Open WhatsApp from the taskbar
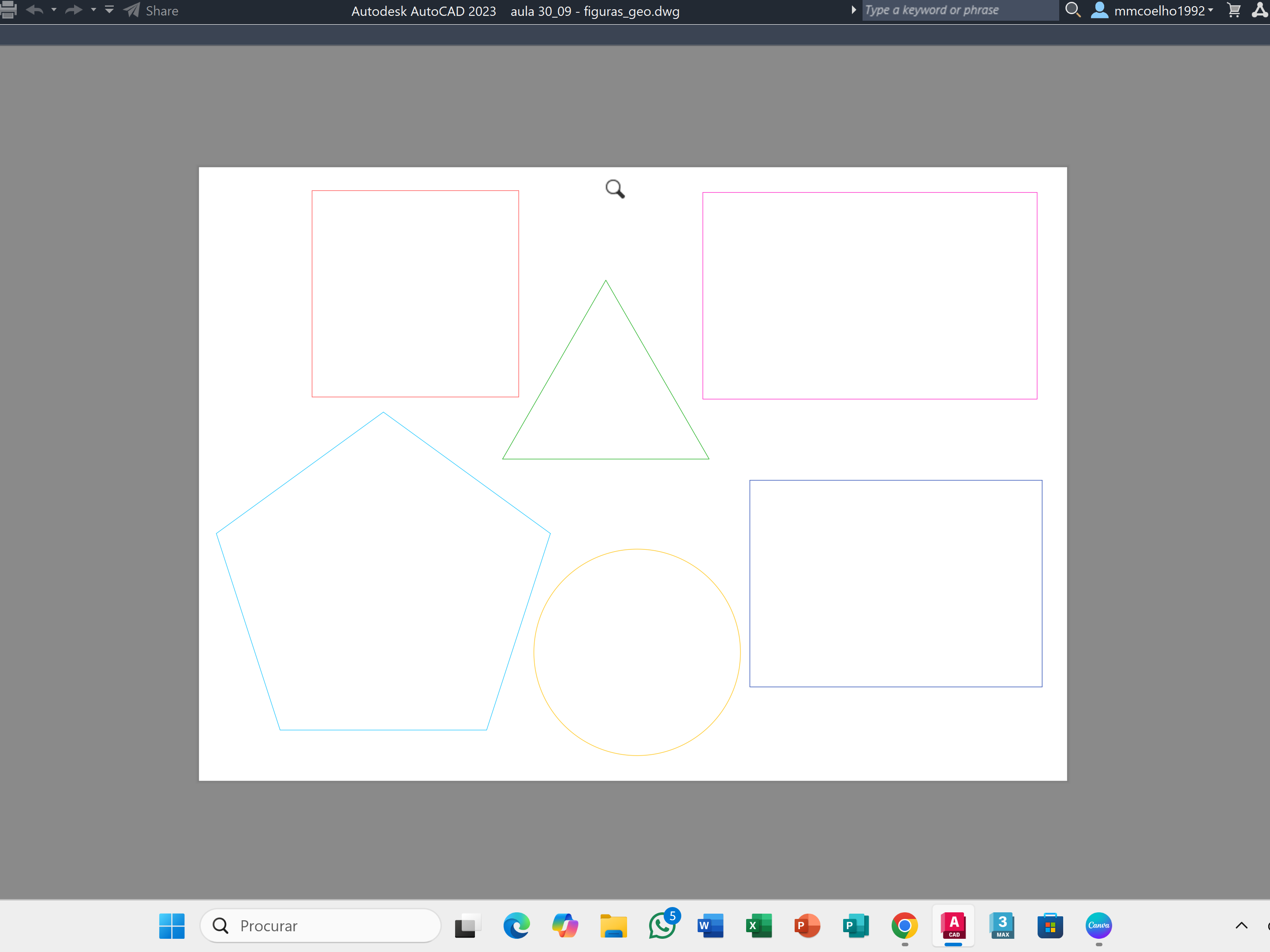 662,925
